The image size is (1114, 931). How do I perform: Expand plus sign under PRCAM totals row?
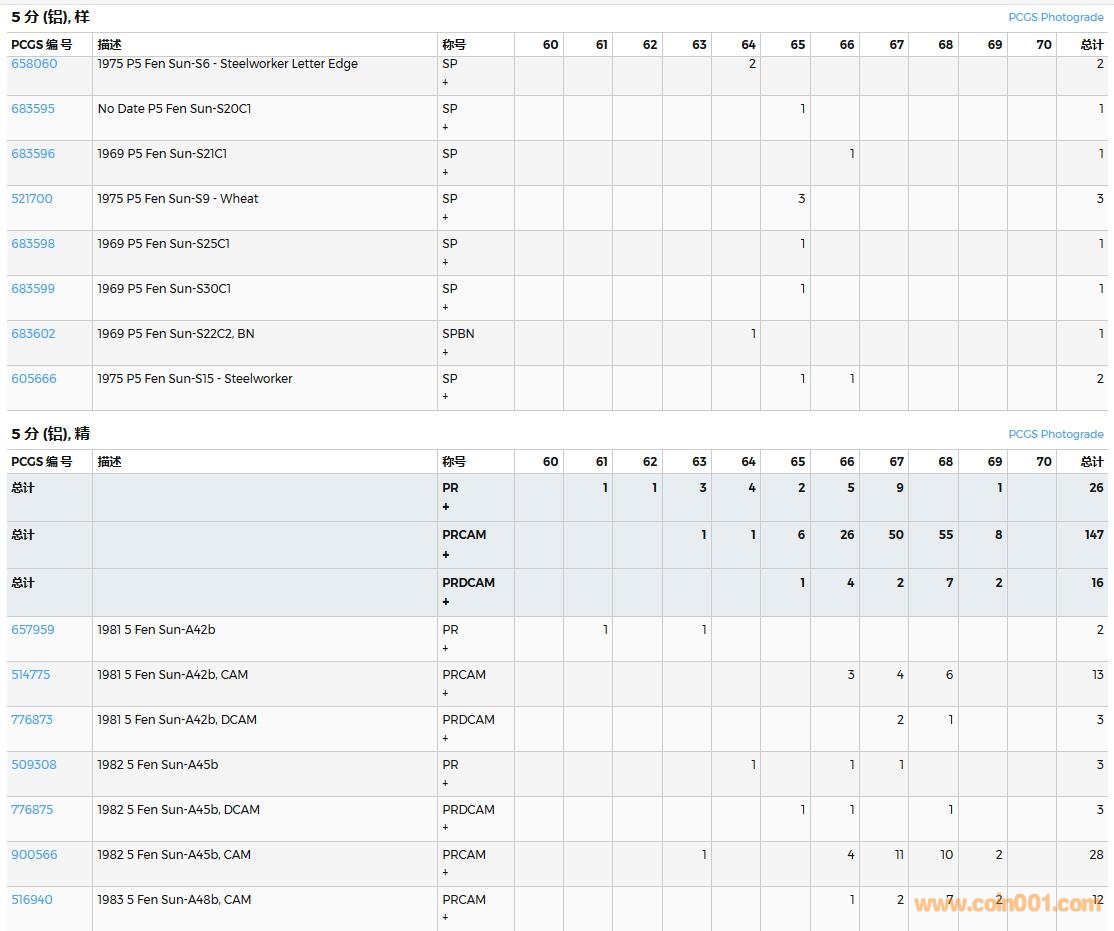[x=446, y=555]
